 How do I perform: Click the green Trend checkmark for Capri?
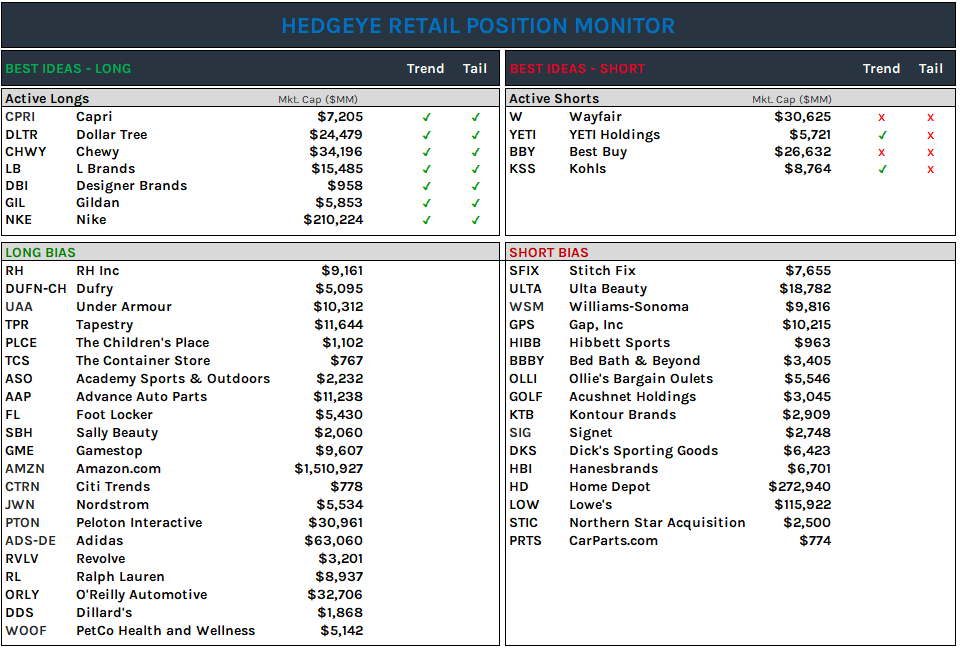pyautogui.click(x=427, y=116)
